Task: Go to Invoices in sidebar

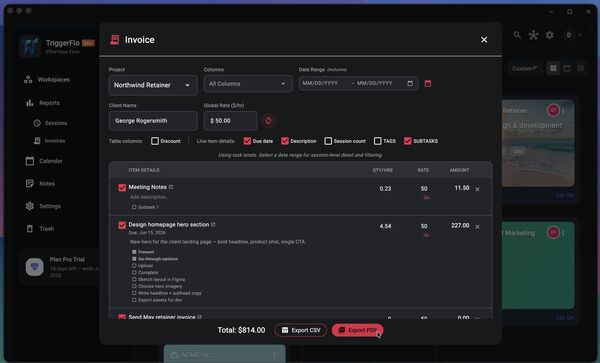Action: click(x=55, y=141)
